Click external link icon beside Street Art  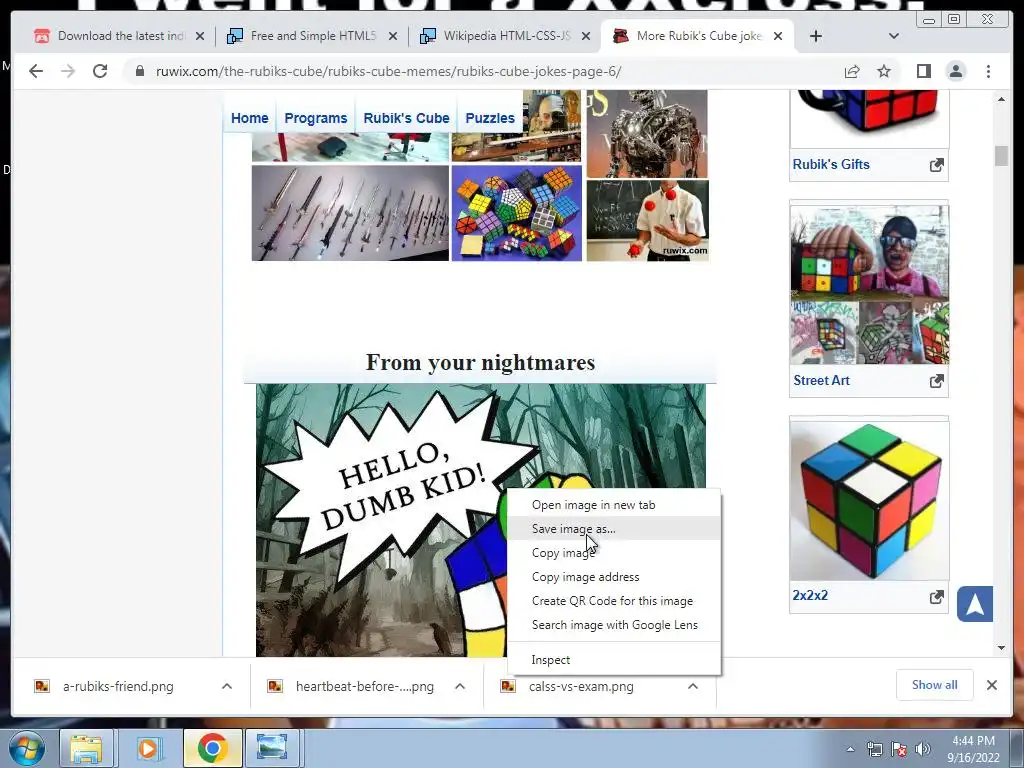point(936,381)
